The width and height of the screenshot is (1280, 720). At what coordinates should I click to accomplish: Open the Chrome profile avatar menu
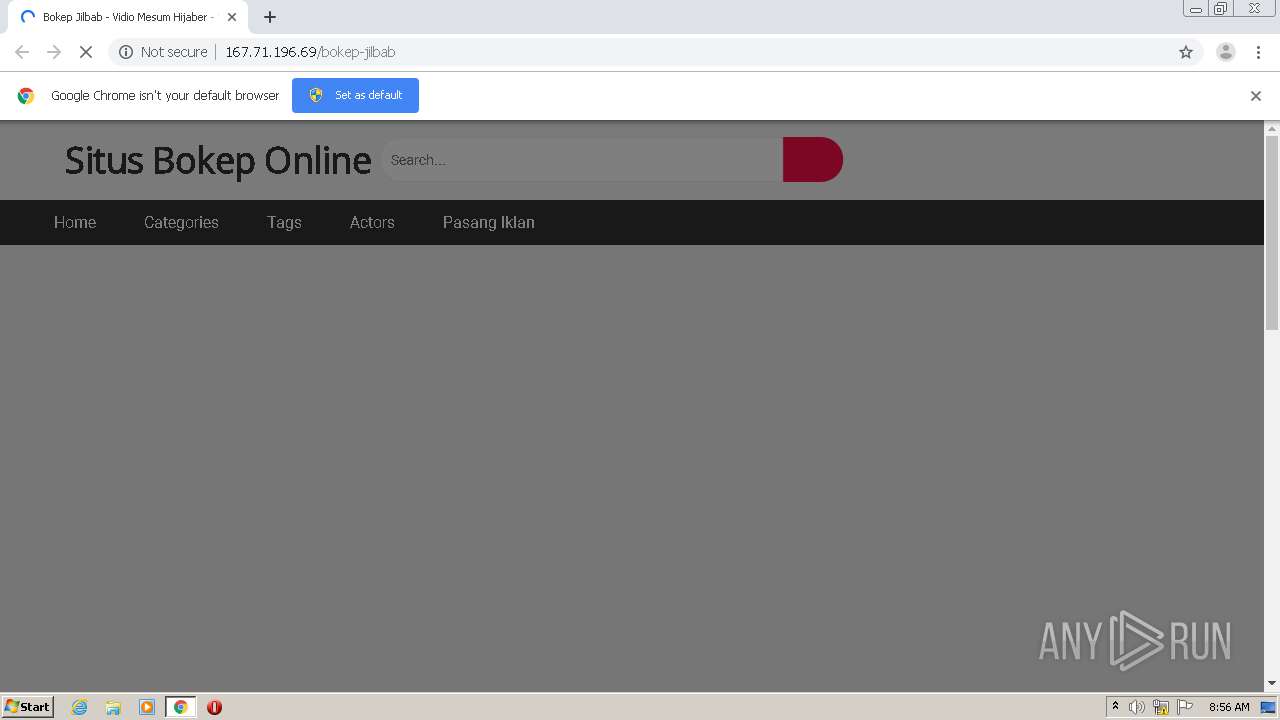1225,52
